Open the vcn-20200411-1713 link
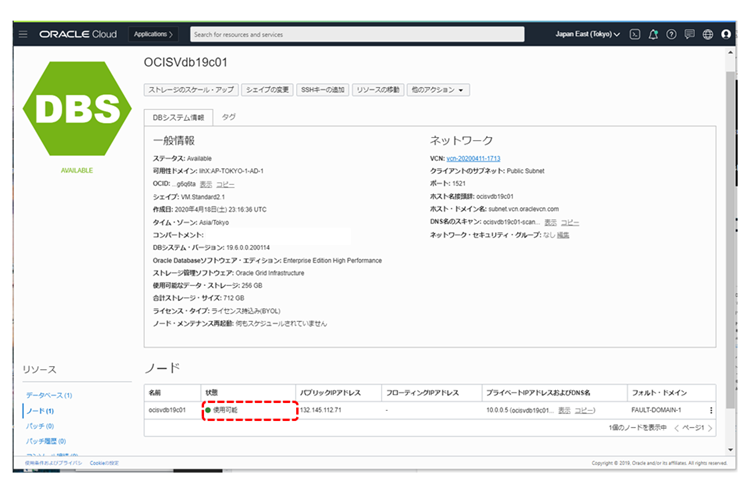The width and height of the screenshot is (750, 494). pos(473,158)
